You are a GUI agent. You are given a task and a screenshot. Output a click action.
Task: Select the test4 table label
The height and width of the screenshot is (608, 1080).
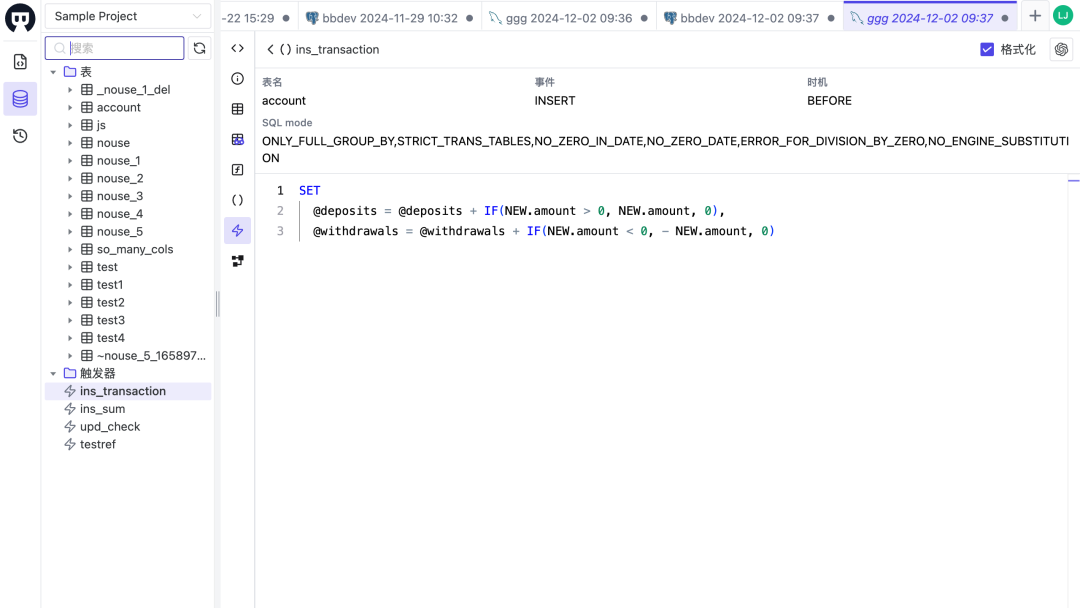(111, 338)
